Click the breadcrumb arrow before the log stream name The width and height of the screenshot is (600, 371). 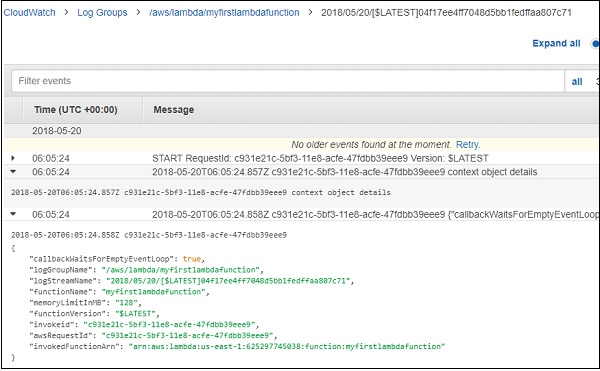pyautogui.click(x=310, y=13)
